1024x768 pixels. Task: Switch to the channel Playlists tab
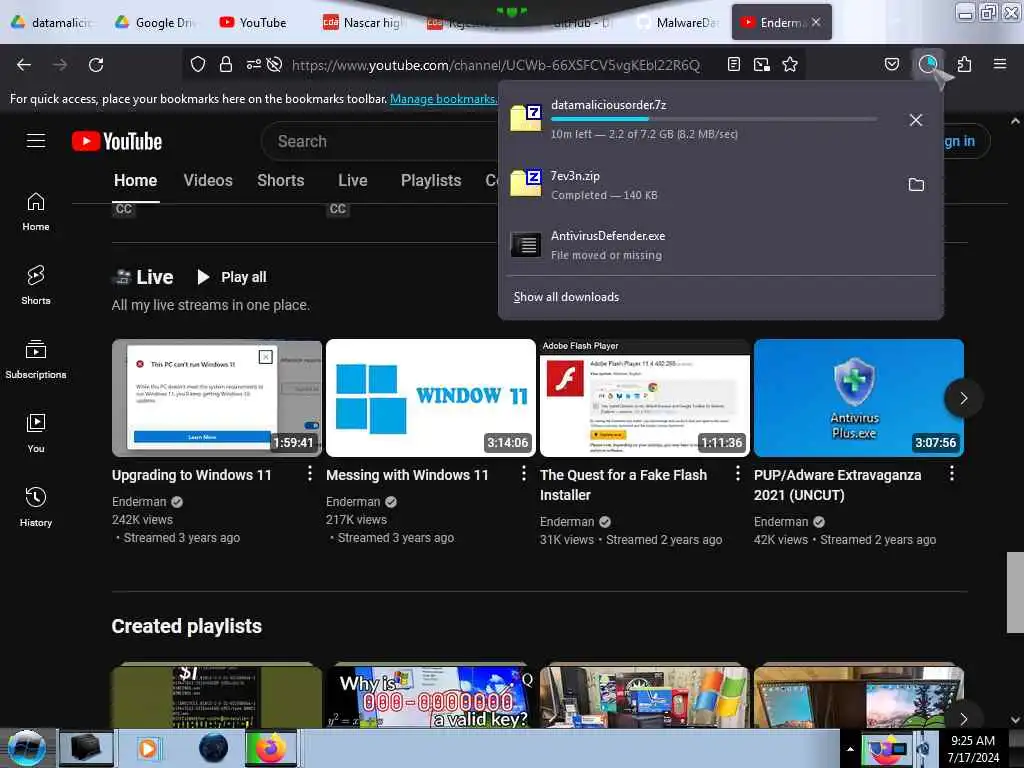click(431, 181)
